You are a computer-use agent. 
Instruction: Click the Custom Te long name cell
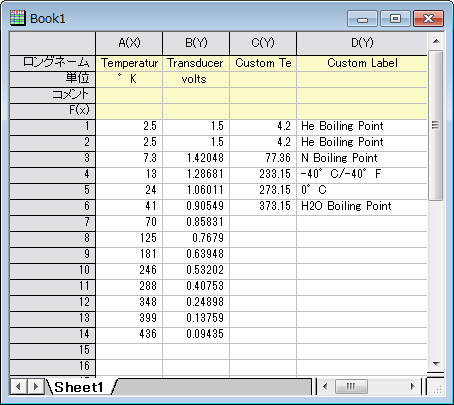(263, 63)
